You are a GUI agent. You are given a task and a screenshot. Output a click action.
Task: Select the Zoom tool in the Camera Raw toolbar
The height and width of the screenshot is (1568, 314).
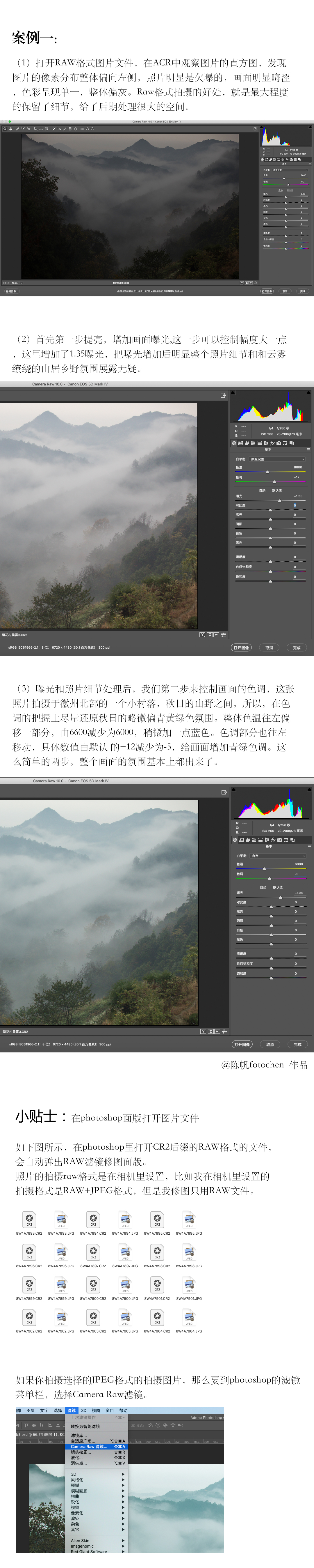(x=5, y=129)
